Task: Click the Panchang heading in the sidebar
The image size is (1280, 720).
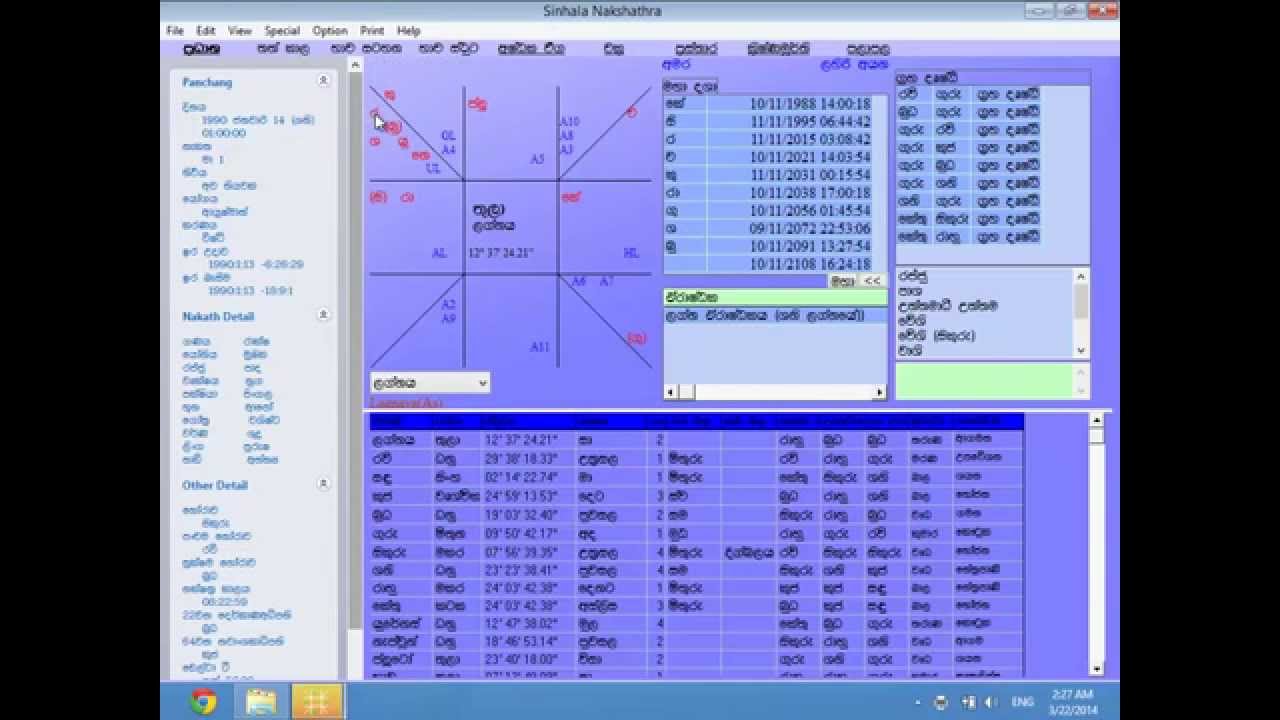Action: tap(207, 82)
